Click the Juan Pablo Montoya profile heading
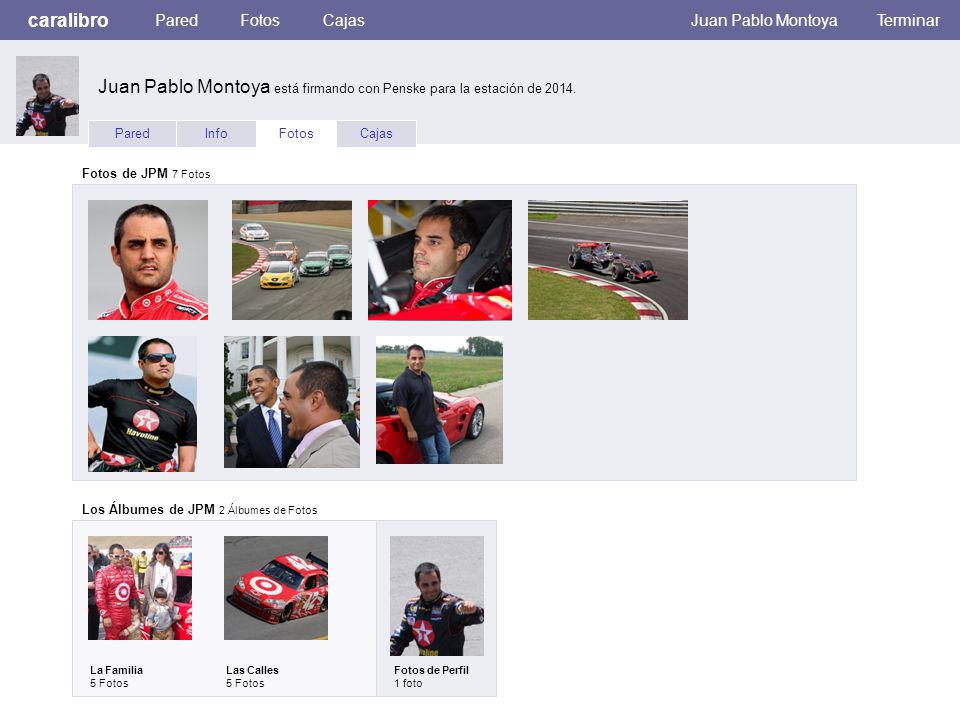Screen dimensions: 960x720 coord(184,86)
